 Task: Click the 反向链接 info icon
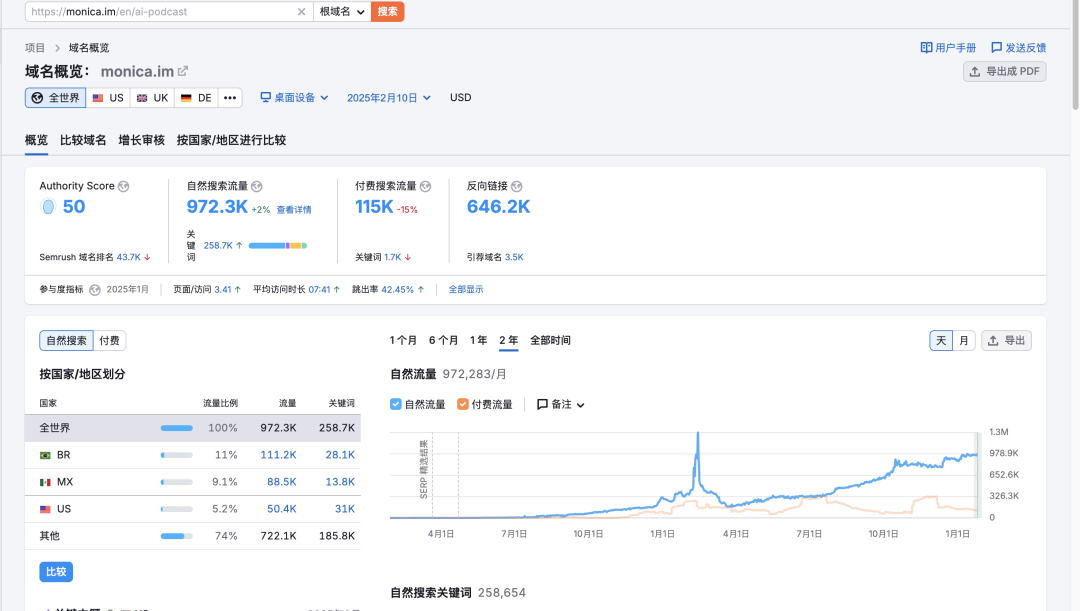517,186
